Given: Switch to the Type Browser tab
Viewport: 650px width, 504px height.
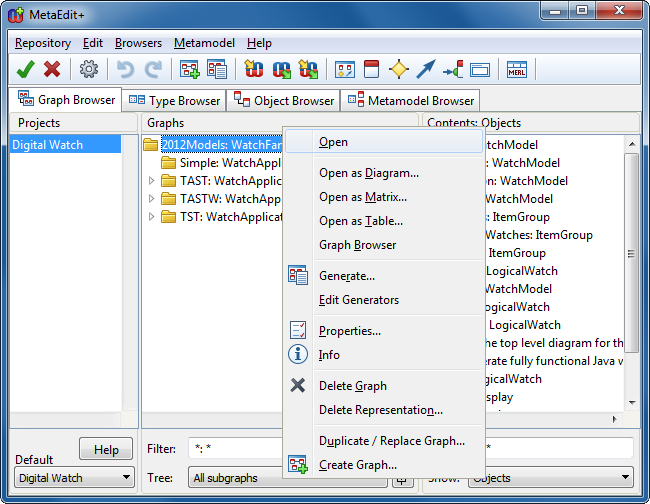Looking at the screenshot, I should point(174,101).
